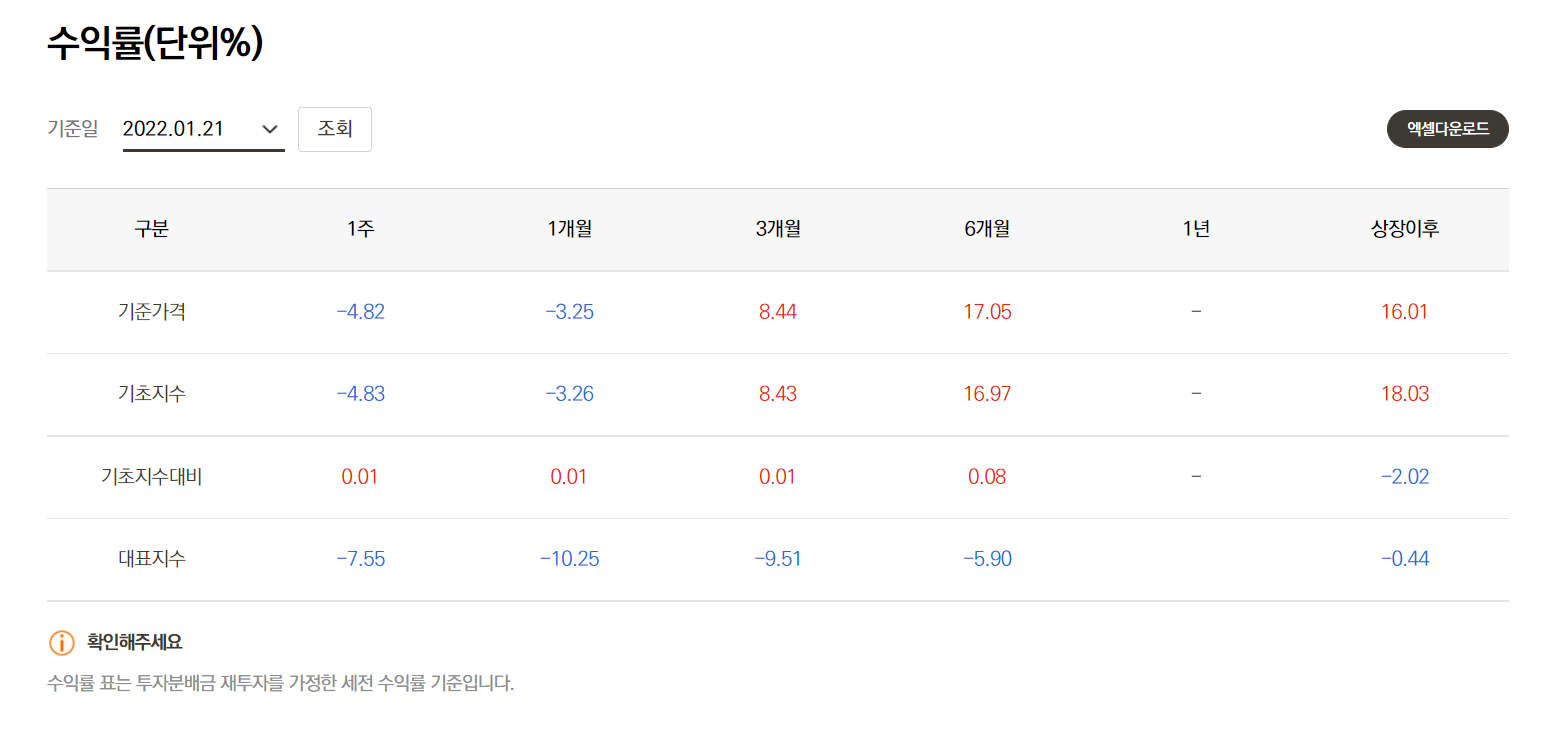Image resolution: width=1546 pixels, height=732 pixels.
Task: Click the 기초지수 row label
Action: coord(151,393)
